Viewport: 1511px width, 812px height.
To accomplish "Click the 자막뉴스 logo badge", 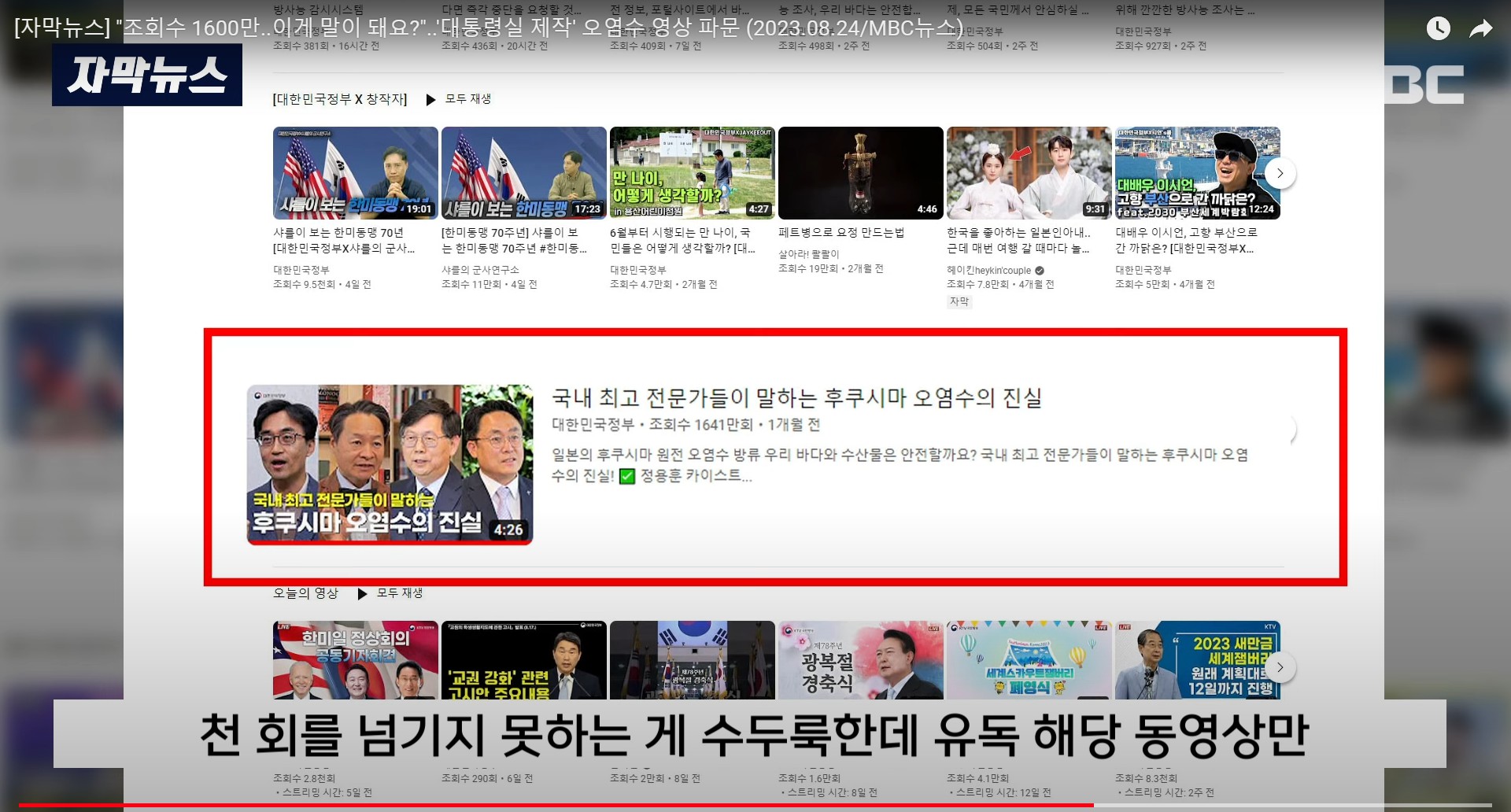I will [x=147, y=75].
